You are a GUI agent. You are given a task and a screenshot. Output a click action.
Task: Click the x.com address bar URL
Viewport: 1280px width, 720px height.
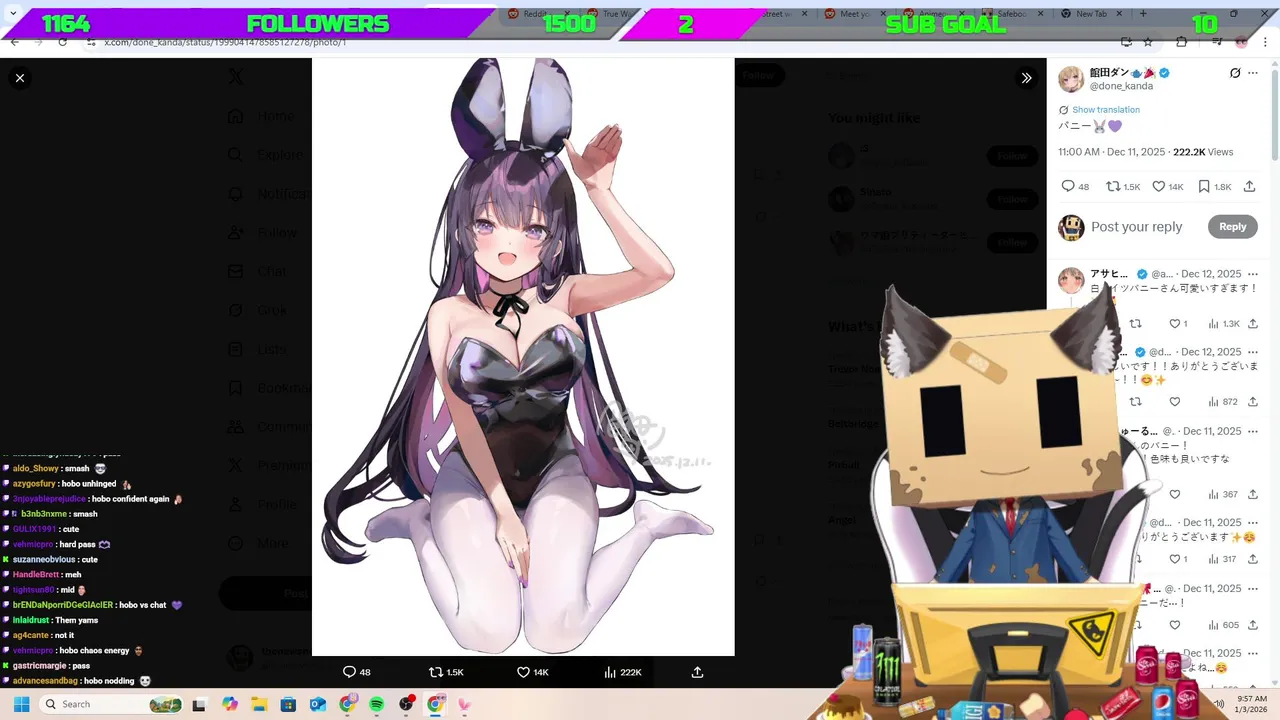click(225, 43)
